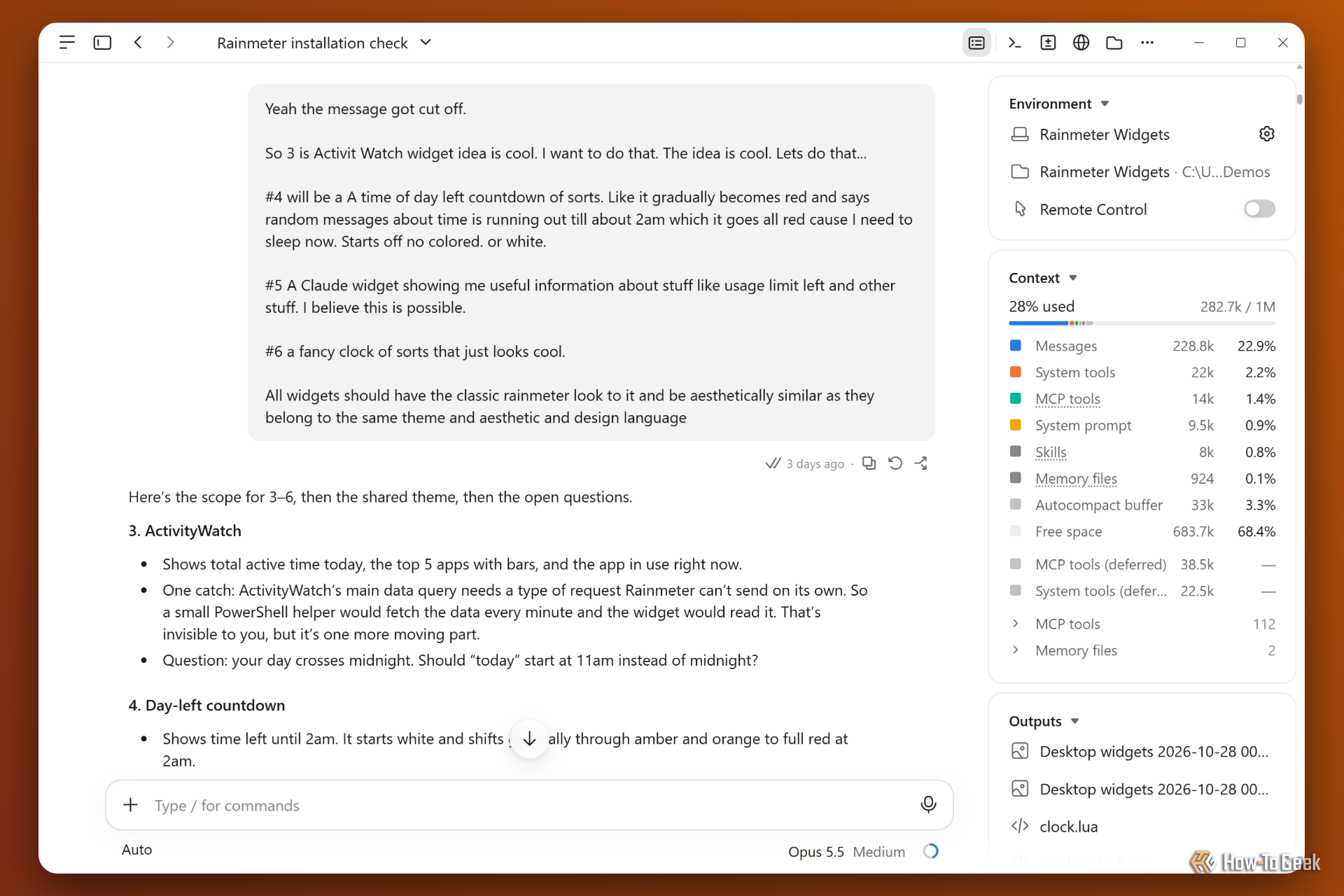Open the globe browser icon
The image size is (1344, 896).
(x=1081, y=43)
